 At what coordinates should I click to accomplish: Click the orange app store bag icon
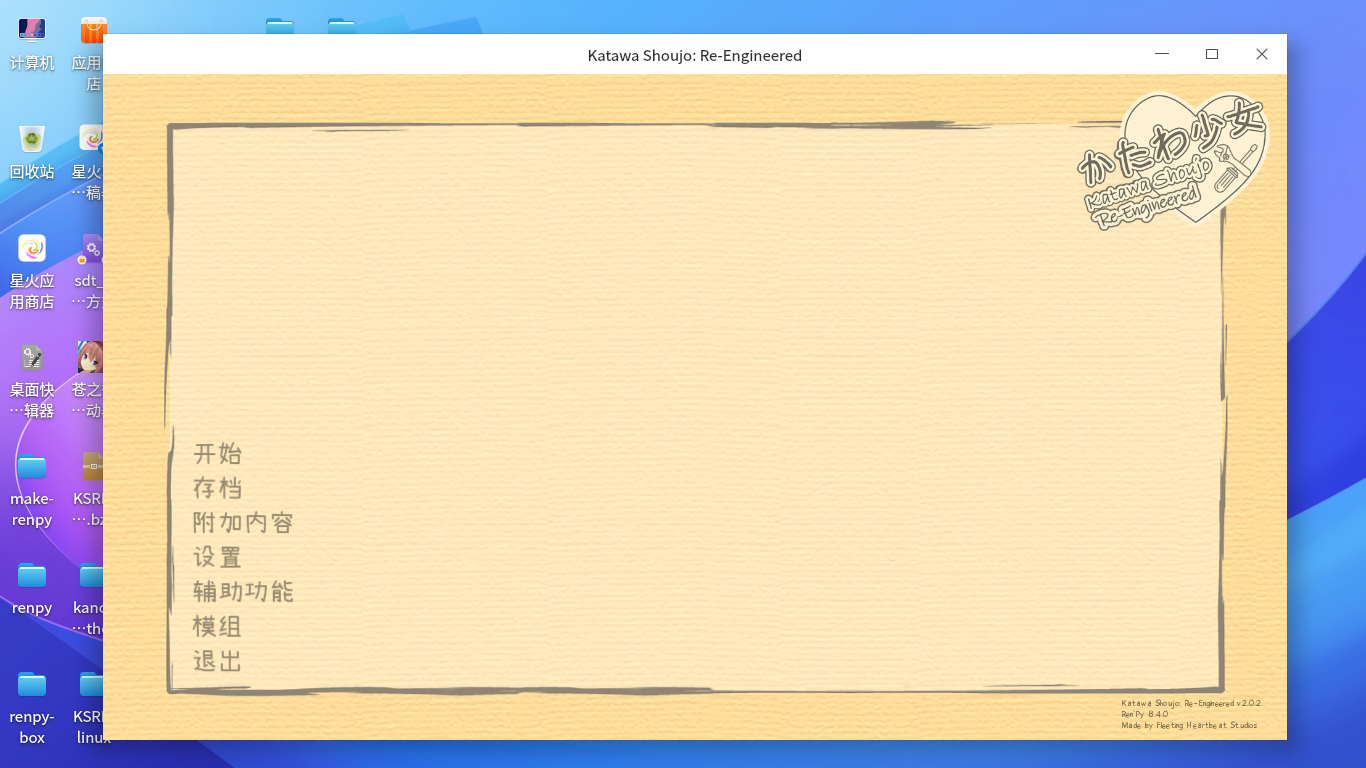coord(92,30)
